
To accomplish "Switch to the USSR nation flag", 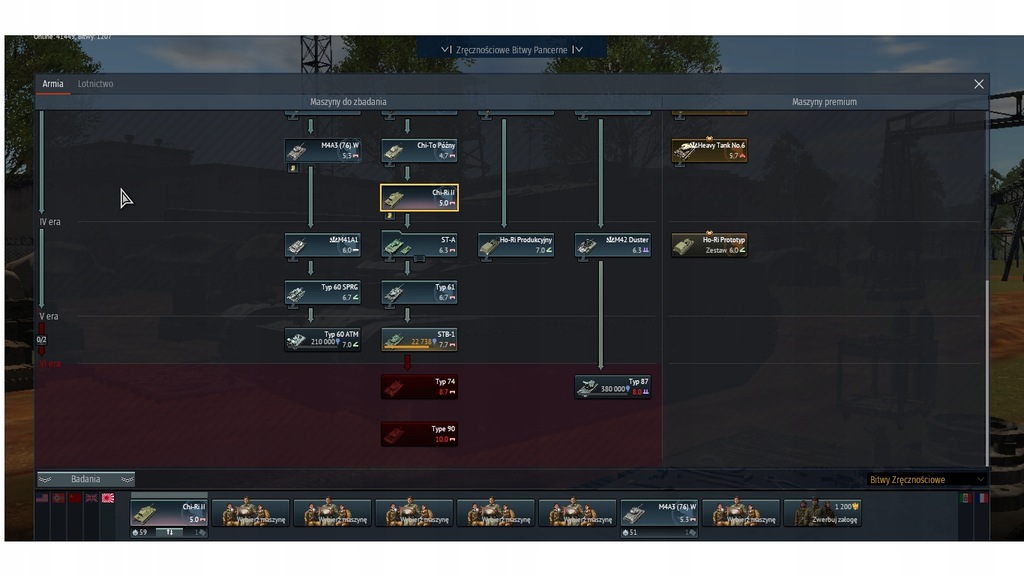I will point(75,498).
